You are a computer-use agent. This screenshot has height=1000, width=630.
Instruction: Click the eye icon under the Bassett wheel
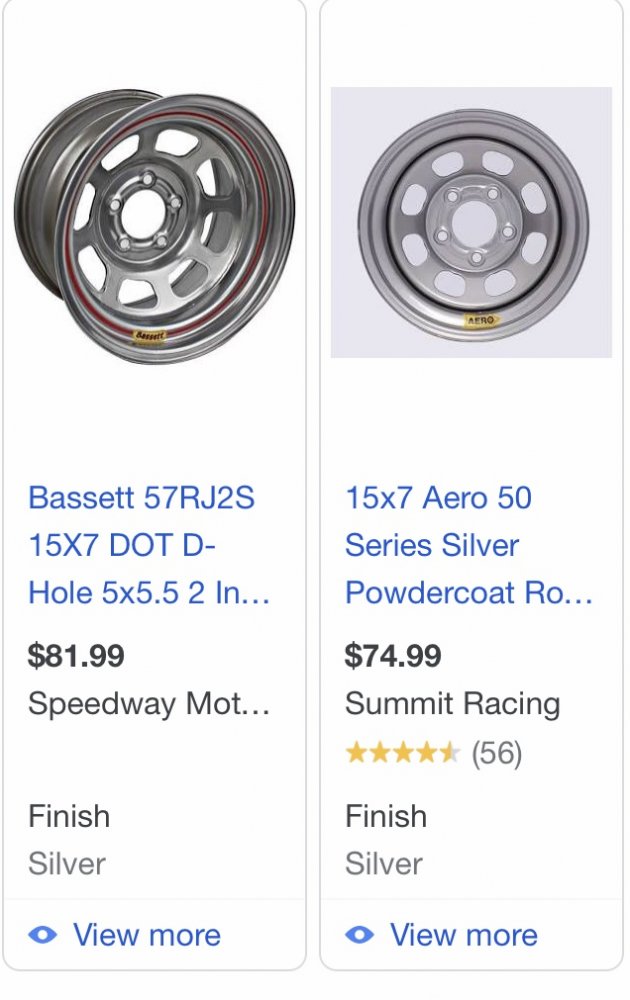tap(43, 935)
